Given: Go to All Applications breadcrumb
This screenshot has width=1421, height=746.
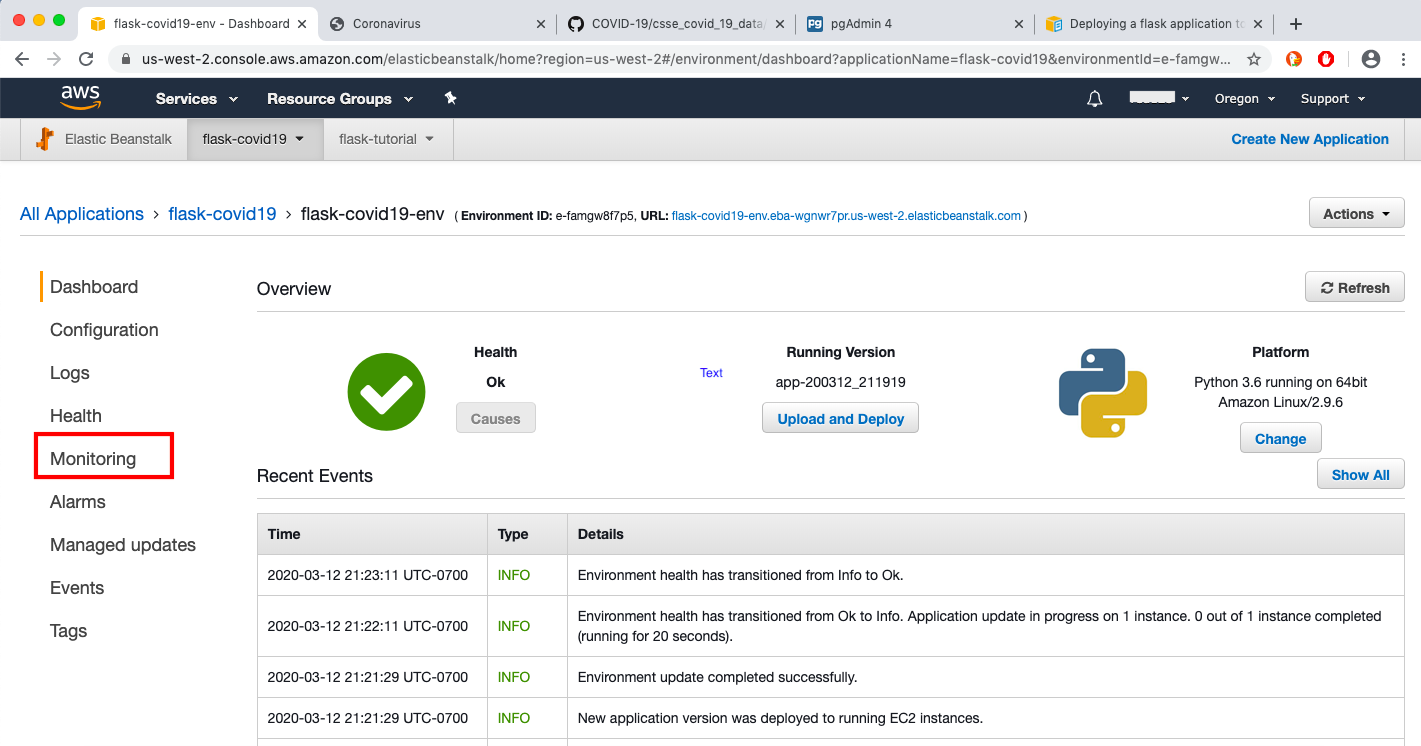Looking at the screenshot, I should [x=82, y=214].
